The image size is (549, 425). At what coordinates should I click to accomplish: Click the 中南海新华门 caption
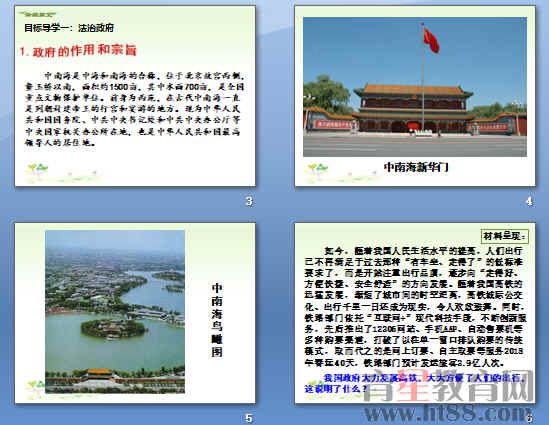click(416, 167)
